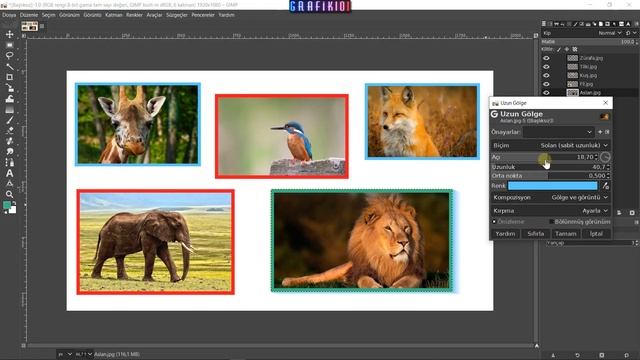This screenshot has width=640, height=360.
Task: Open the Süzgeçler menu
Action: (177, 15)
